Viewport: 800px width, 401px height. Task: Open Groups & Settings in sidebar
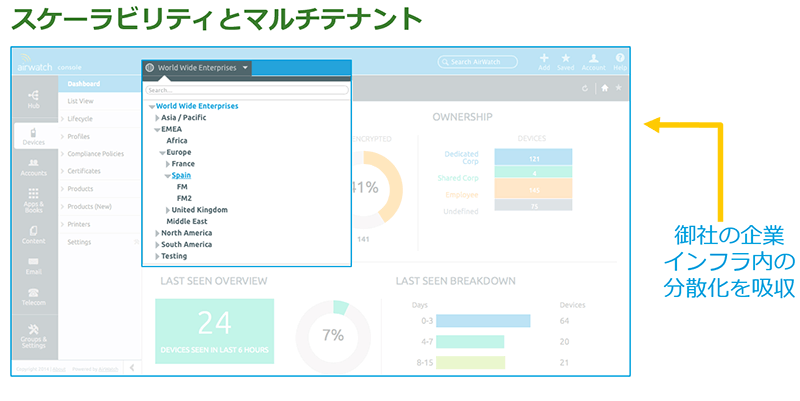click(x=34, y=335)
